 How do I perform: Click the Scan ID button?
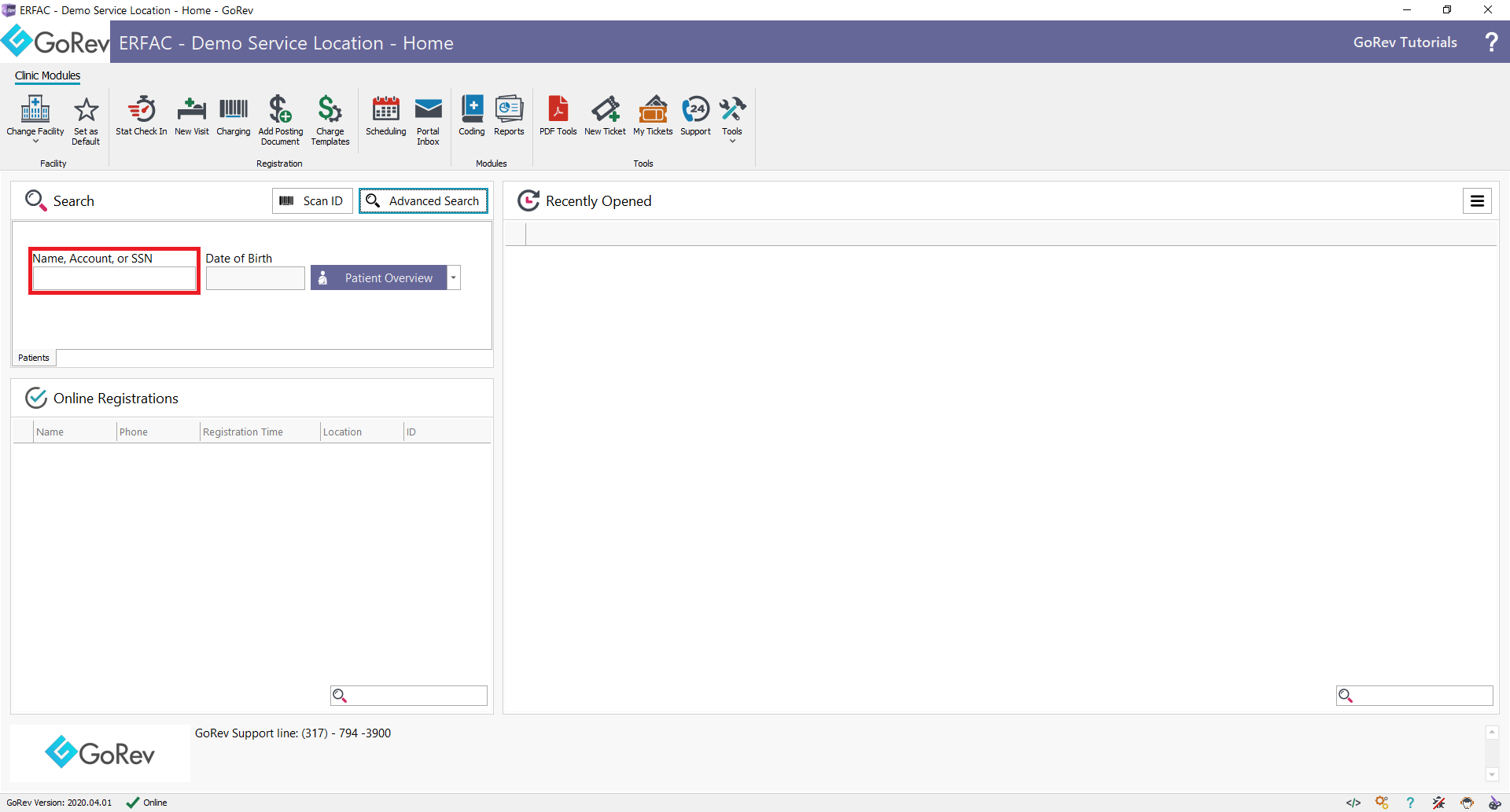(x=312, y=201)
